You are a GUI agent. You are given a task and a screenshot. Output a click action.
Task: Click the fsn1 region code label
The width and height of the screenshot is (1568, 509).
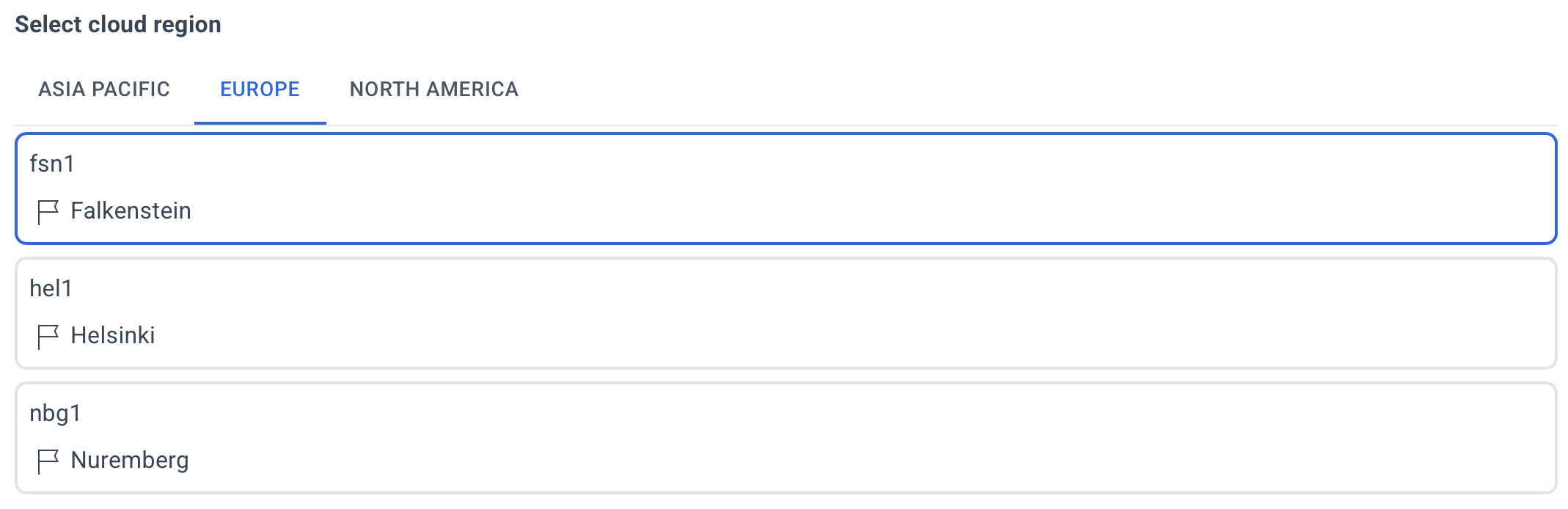(x=51, y=164)
